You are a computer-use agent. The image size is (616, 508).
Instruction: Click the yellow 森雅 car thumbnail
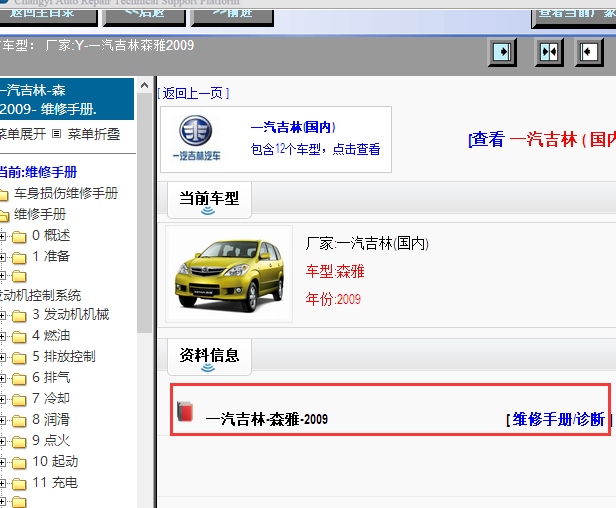229,274
